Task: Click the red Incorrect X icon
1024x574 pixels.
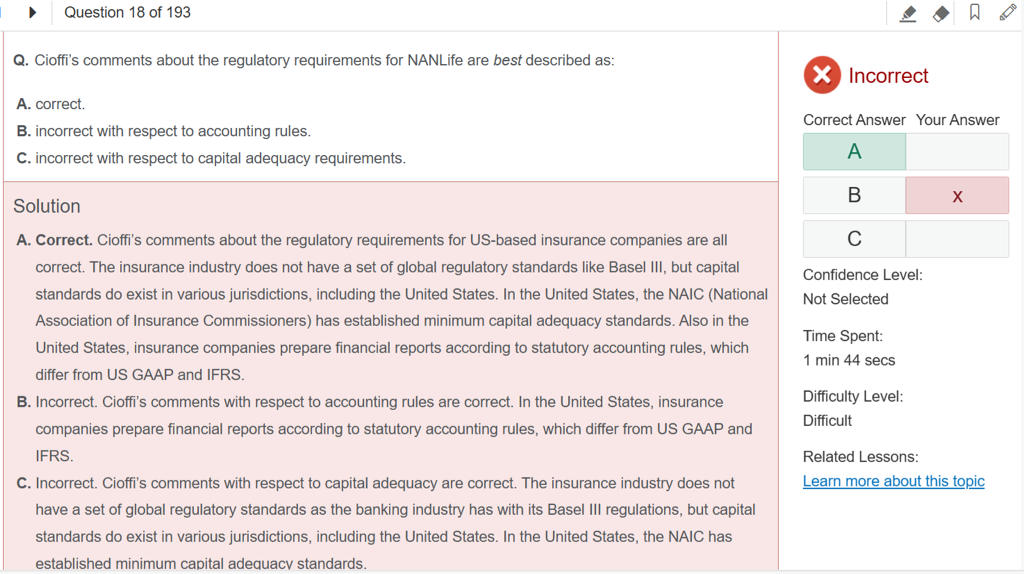Action: click(822, 75)
